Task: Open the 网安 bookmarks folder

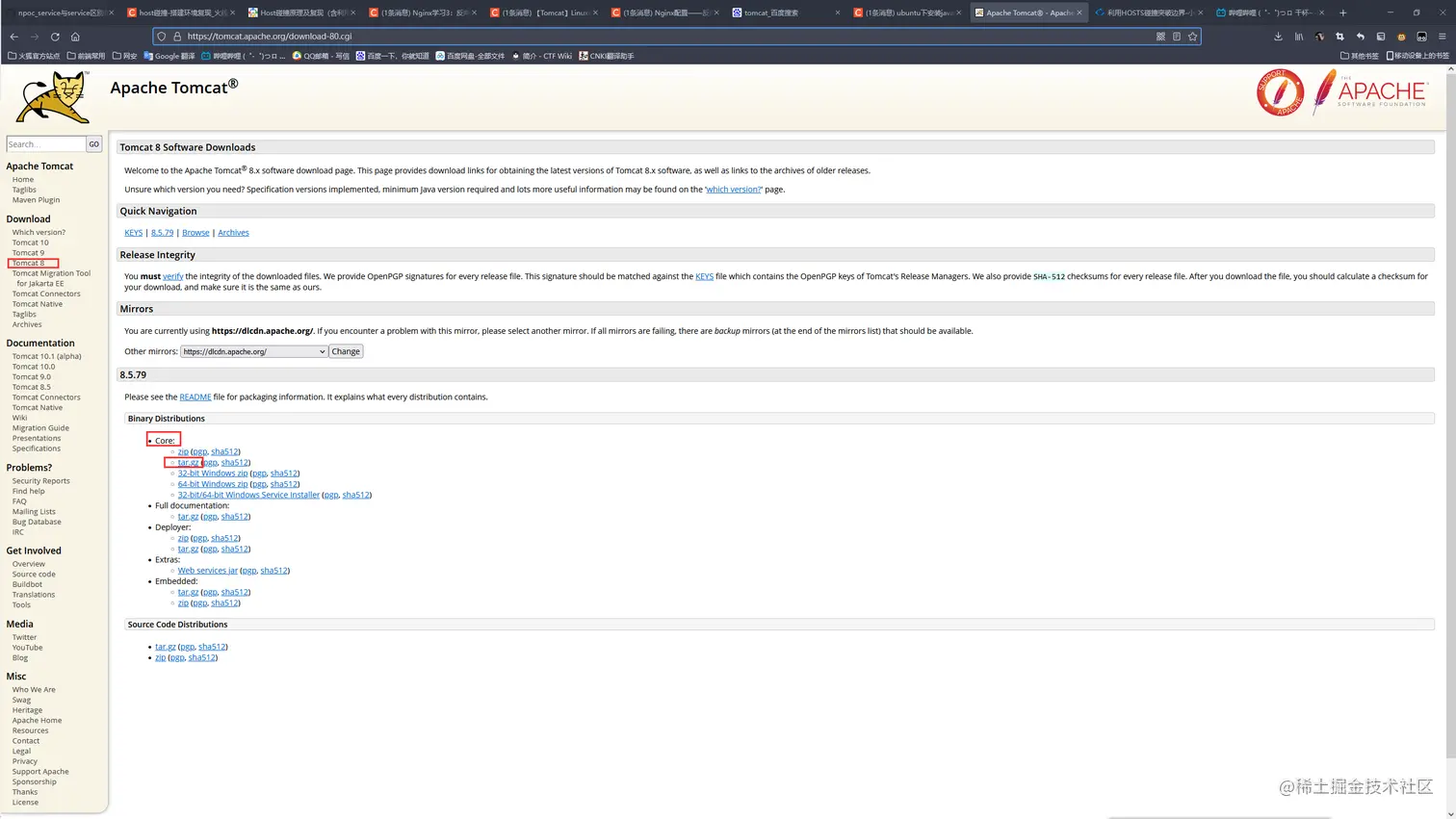Action: click(x=124, y=56)
